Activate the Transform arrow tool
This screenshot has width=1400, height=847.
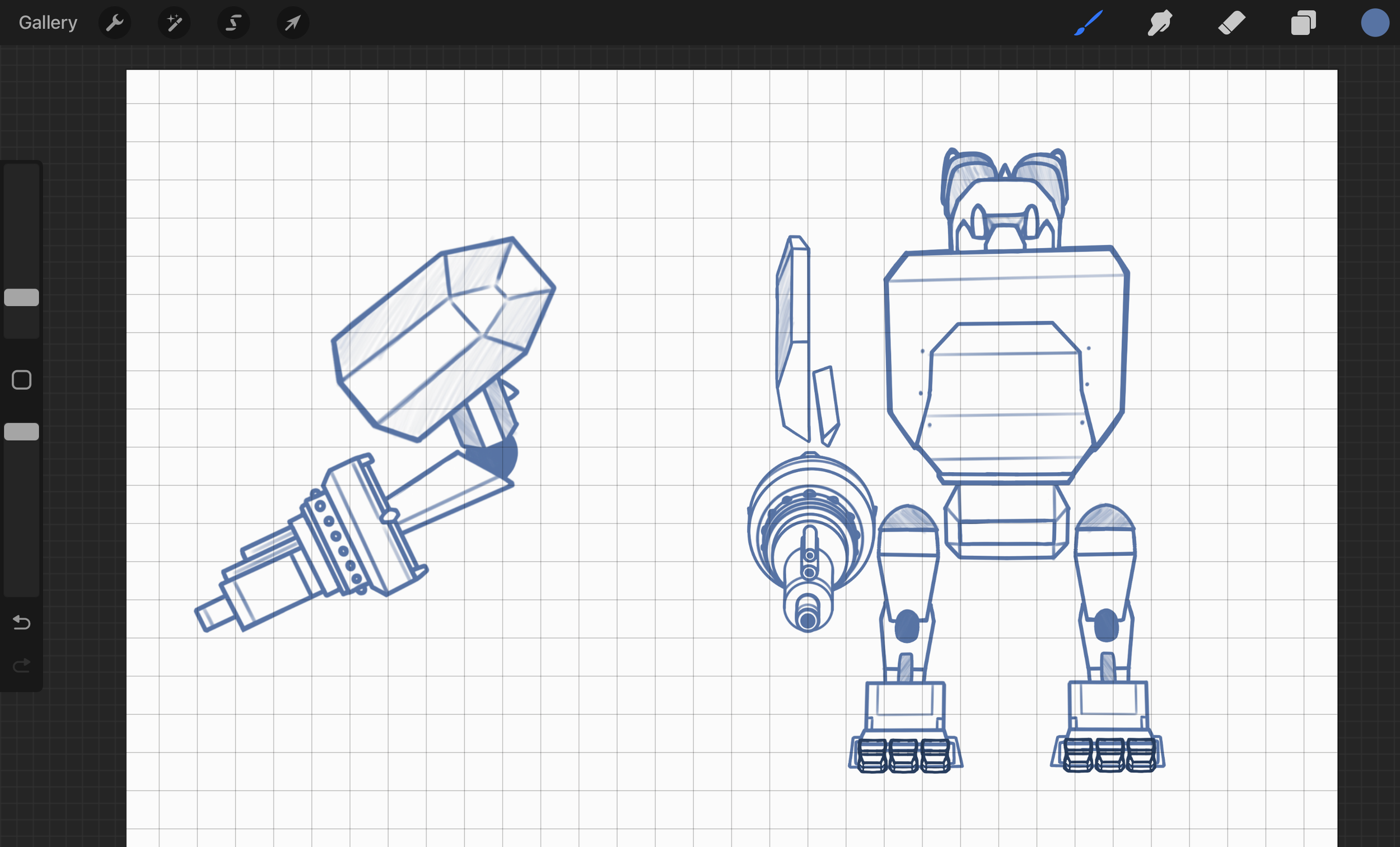tap(293, 23)
